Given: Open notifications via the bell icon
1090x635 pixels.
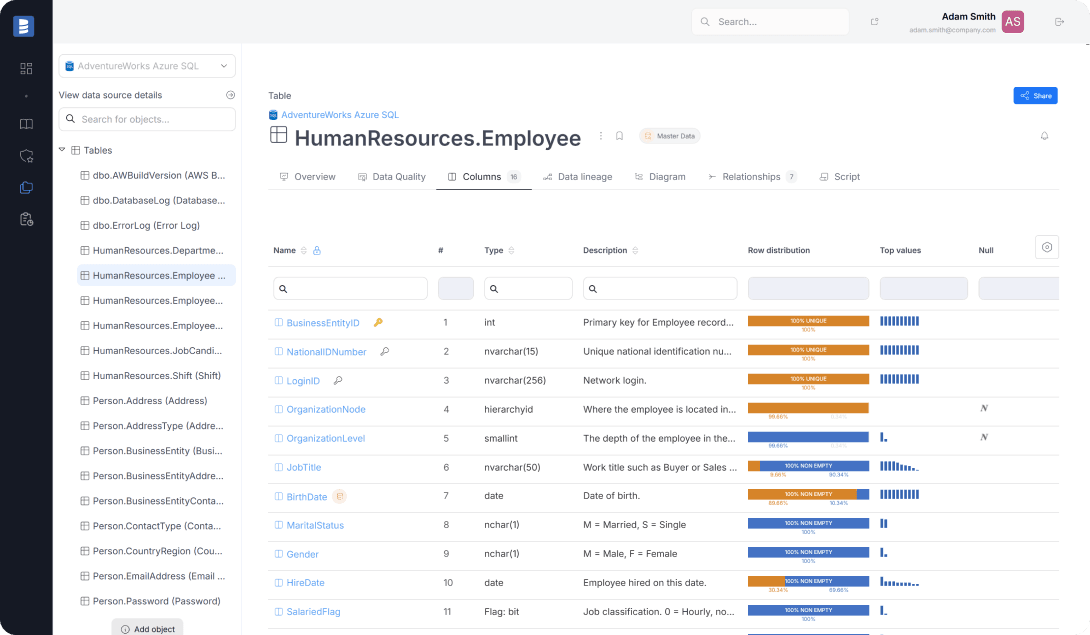Looking at the screenshot, I should (x=1045, y=136).
